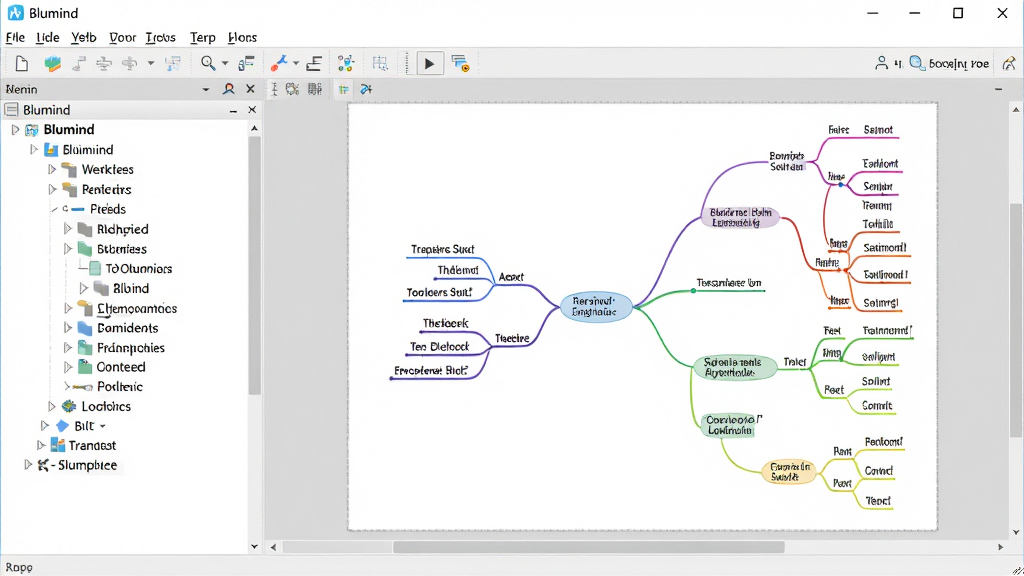Select the Ten Dielocct mind map branch

(440, 347)
